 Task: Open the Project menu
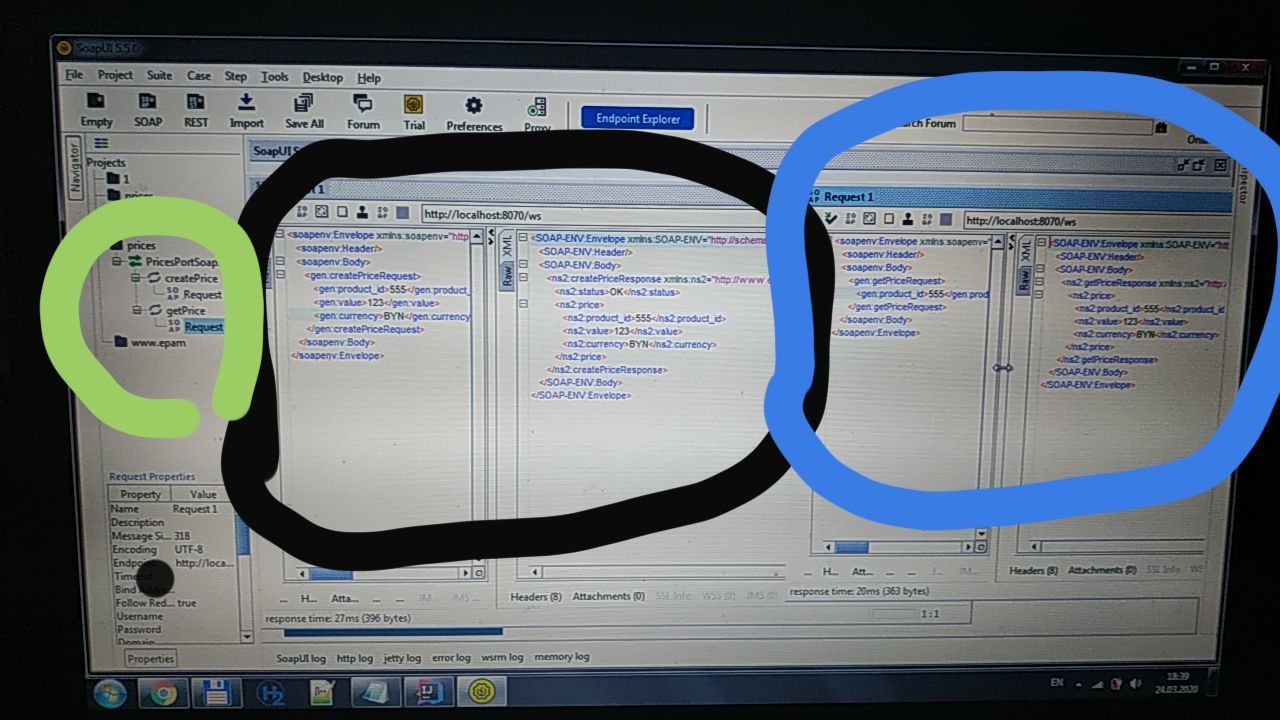[x=115, y=75]
